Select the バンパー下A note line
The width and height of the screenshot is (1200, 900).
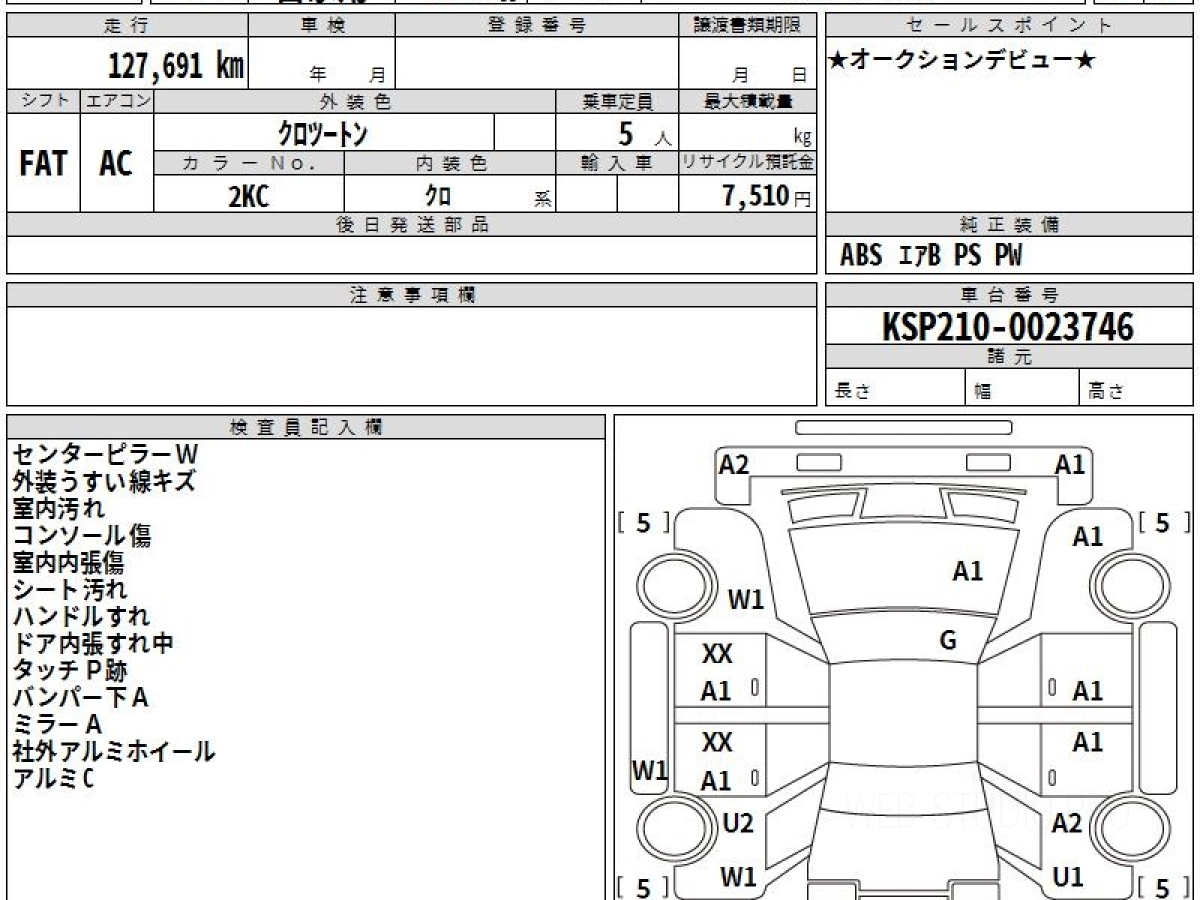[x=80, y=697]
